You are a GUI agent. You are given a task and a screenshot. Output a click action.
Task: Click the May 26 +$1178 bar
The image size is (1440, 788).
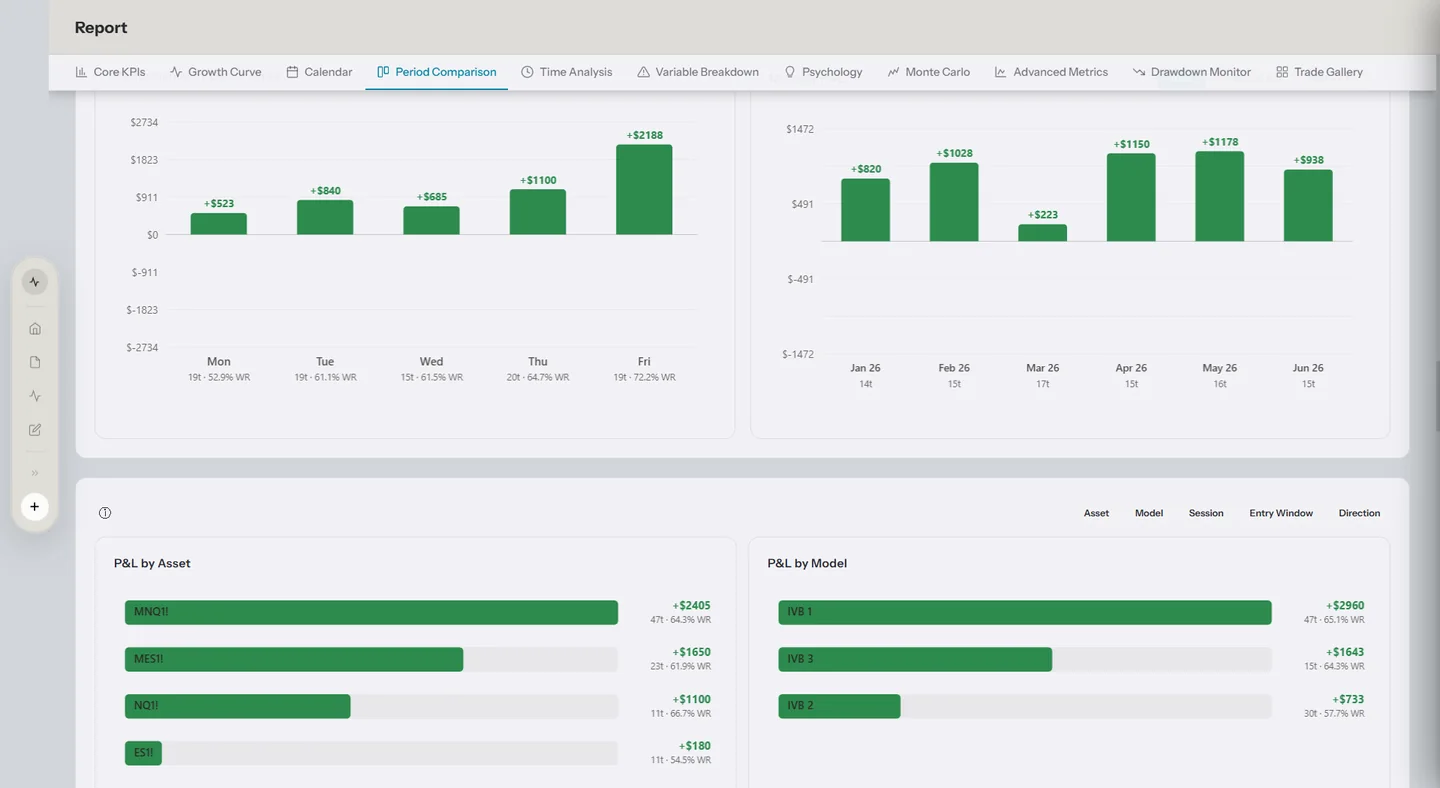1220,196
